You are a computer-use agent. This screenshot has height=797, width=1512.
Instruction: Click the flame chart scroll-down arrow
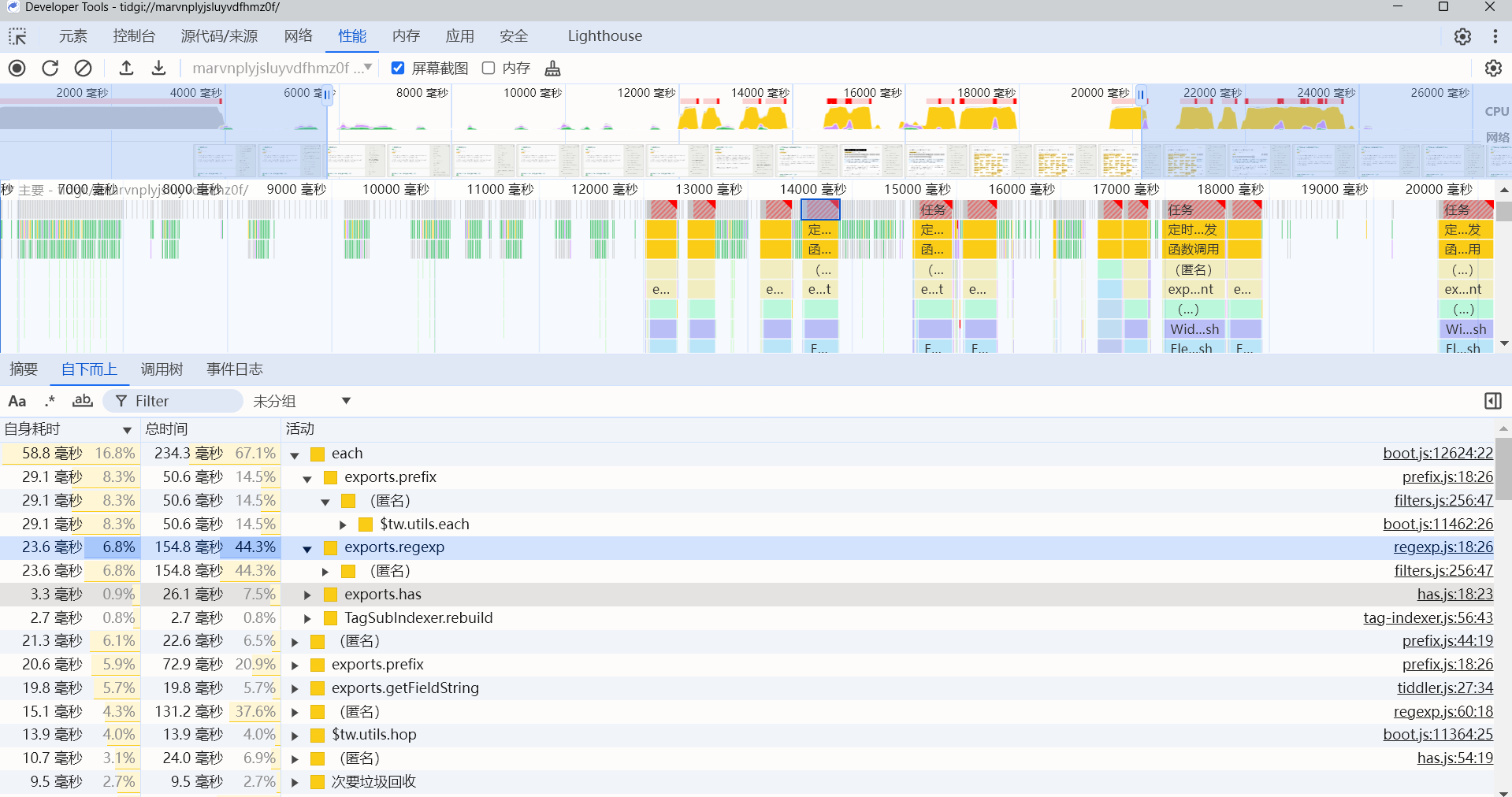pos(1503,344)
